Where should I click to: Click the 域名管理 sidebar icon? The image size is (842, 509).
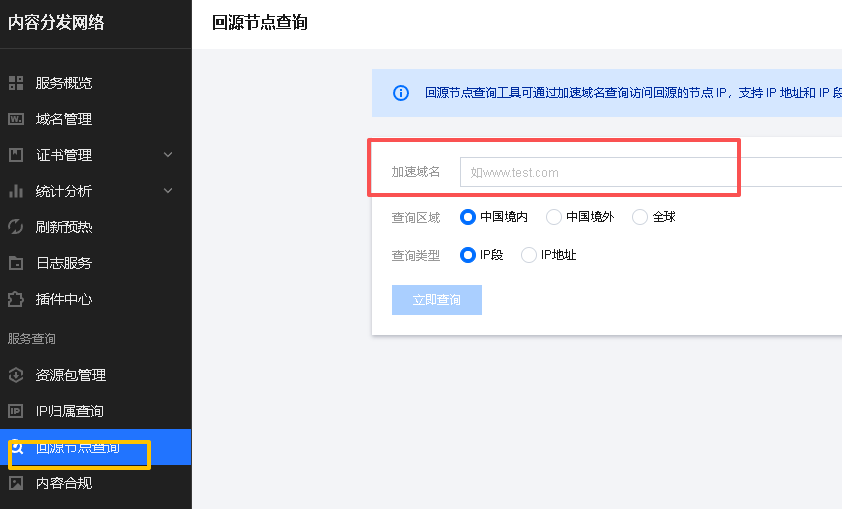click(x=16, y=119)
